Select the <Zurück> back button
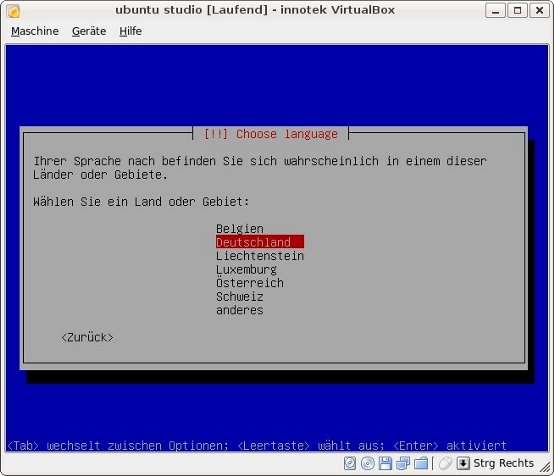The width and height of the screenshot is (554, 476). 87,337
